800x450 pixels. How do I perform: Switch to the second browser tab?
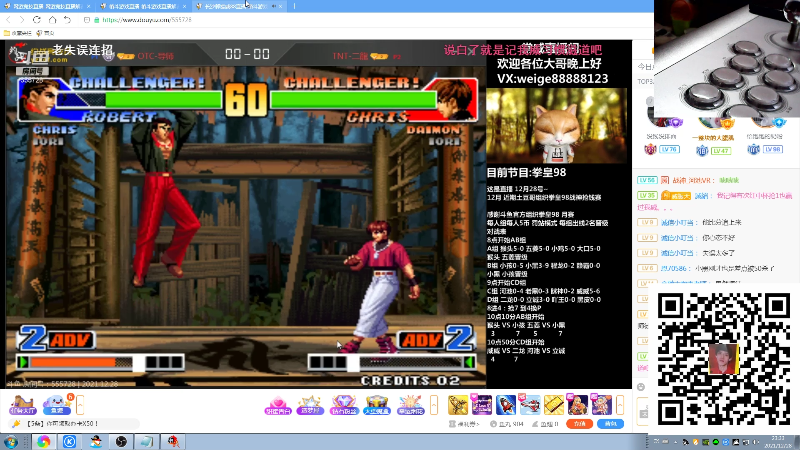(142, 6)
